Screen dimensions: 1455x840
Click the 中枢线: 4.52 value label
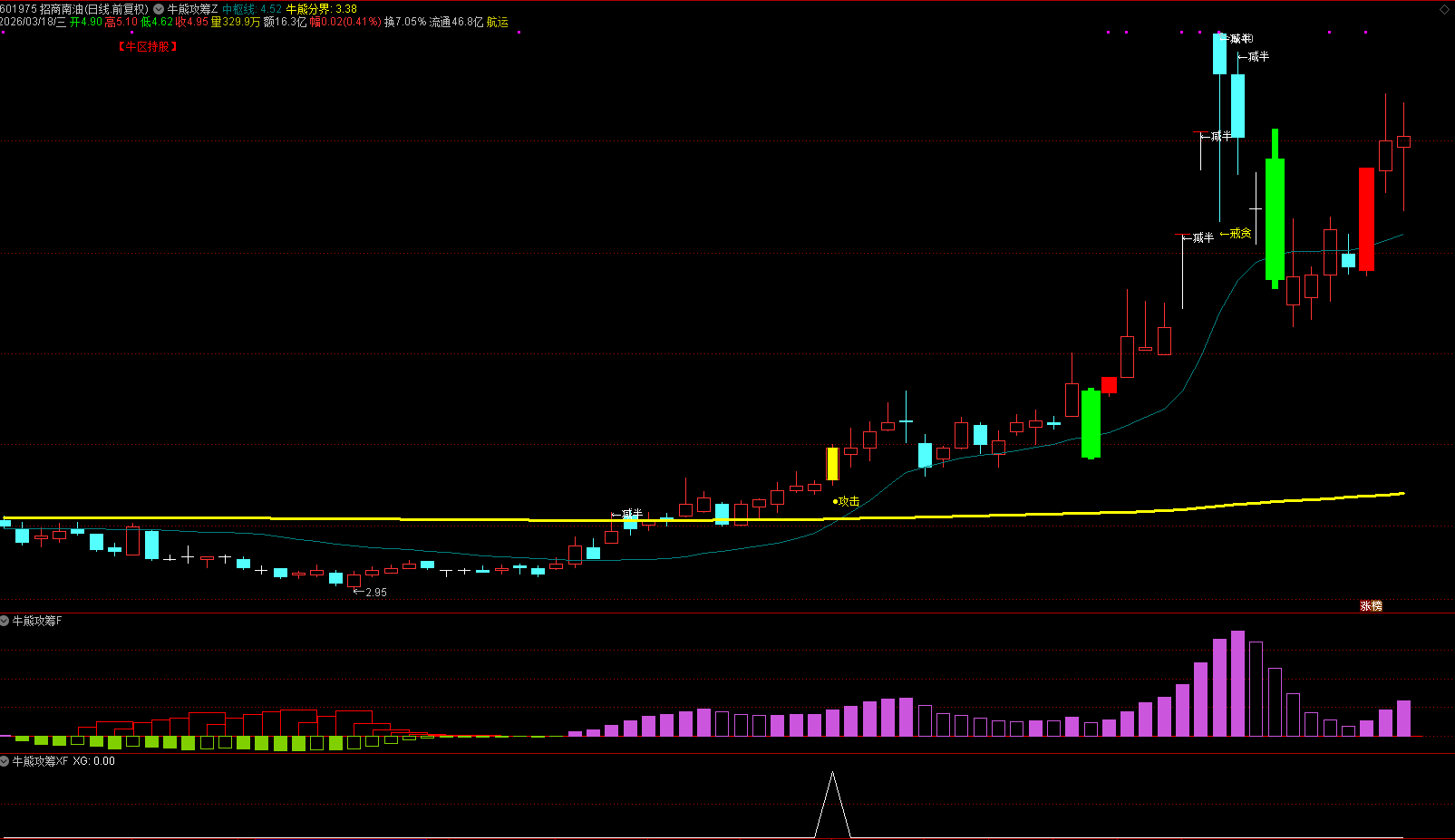click(252, 9)
